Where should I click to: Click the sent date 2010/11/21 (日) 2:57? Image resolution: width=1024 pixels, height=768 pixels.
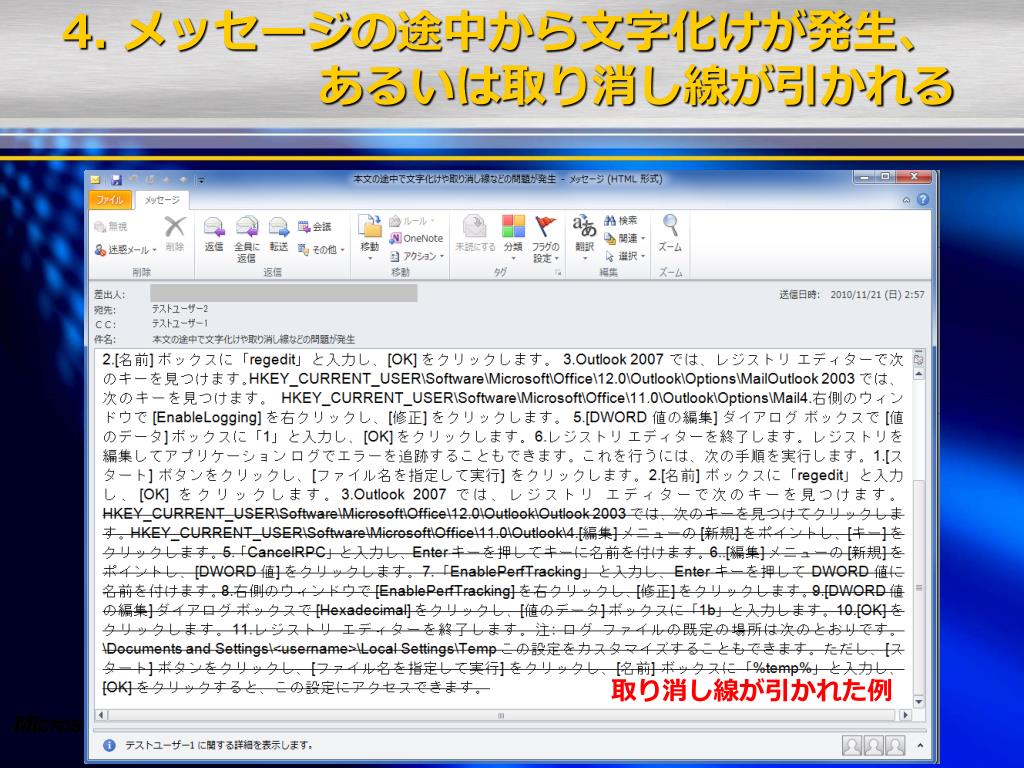pos(877,295)
